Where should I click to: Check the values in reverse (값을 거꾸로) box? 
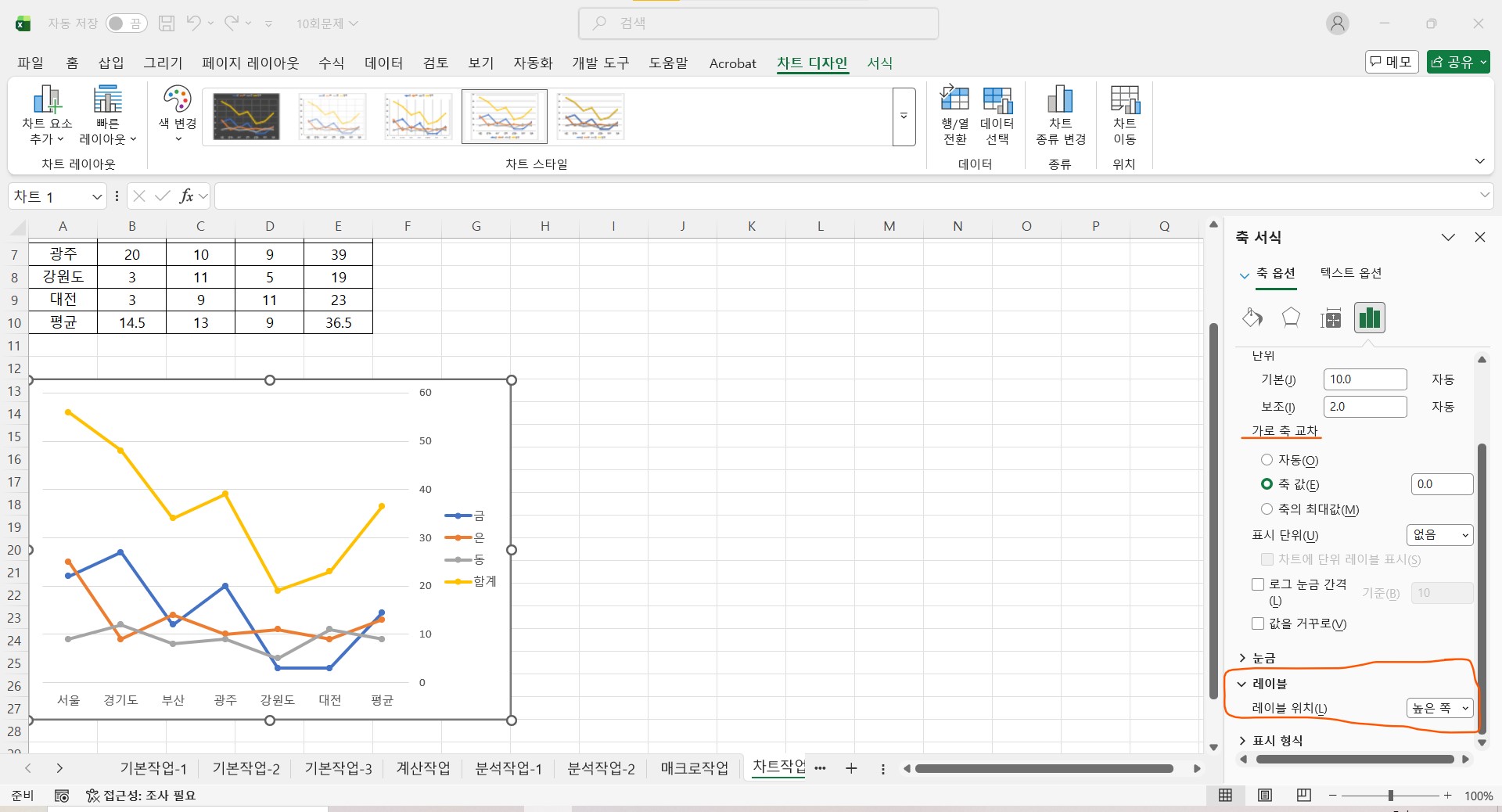(x=1258, y=623)
